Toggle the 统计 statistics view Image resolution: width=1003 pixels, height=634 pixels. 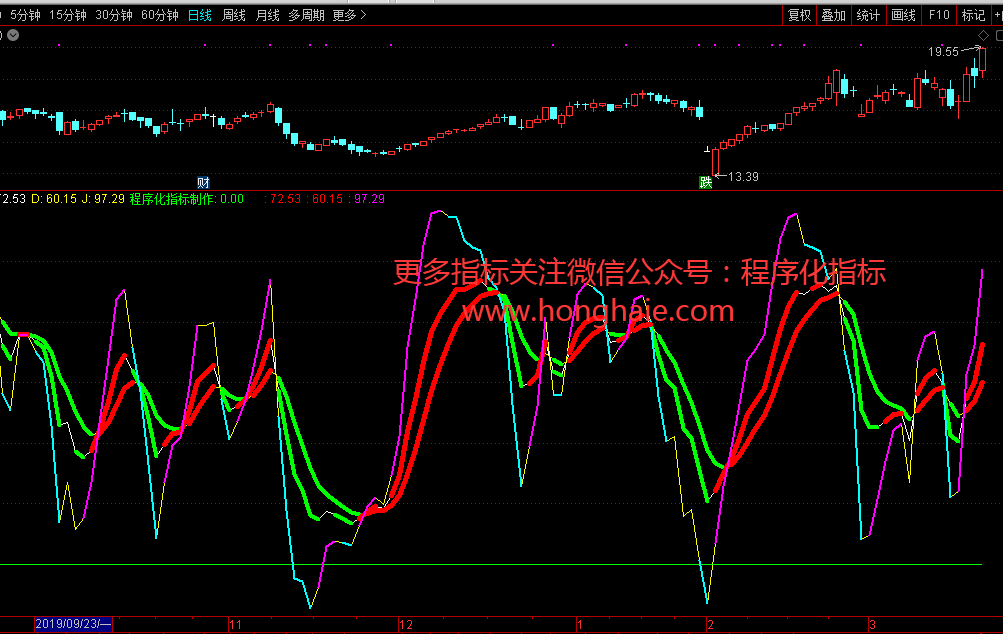pos(868,15)
